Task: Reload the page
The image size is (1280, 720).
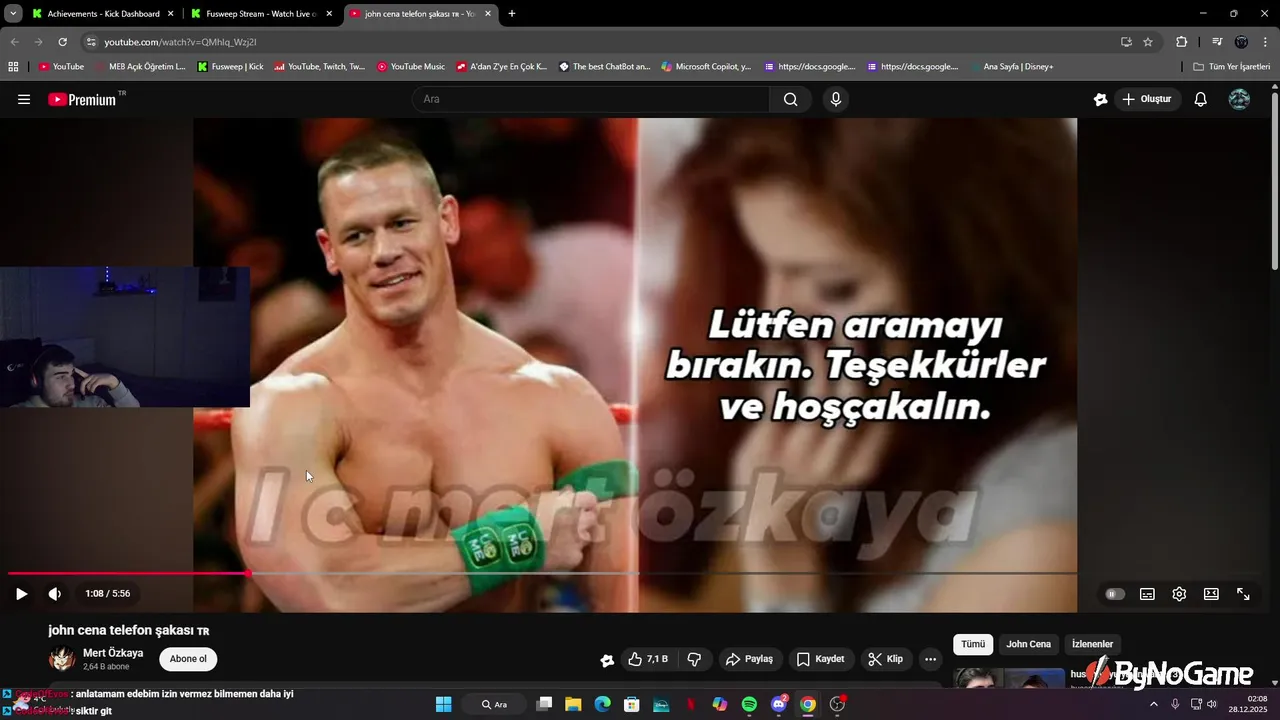Action: pyautogui.click(x=62, y=42)
